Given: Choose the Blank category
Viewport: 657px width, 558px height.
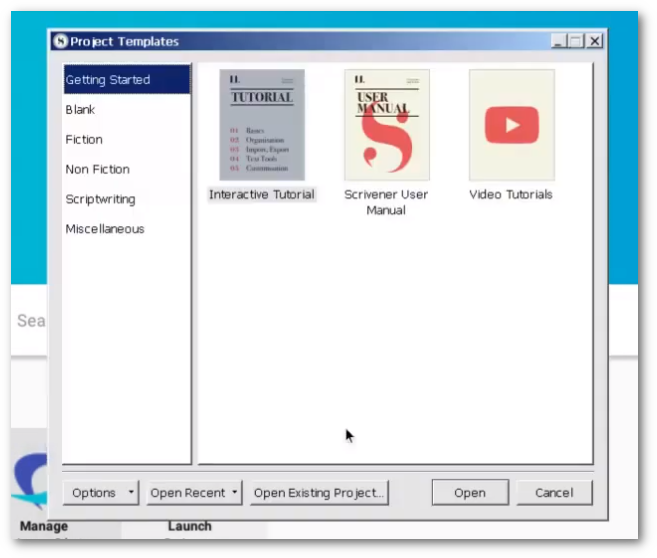Looking at the screenshot, I should click(x=127, y=110).
